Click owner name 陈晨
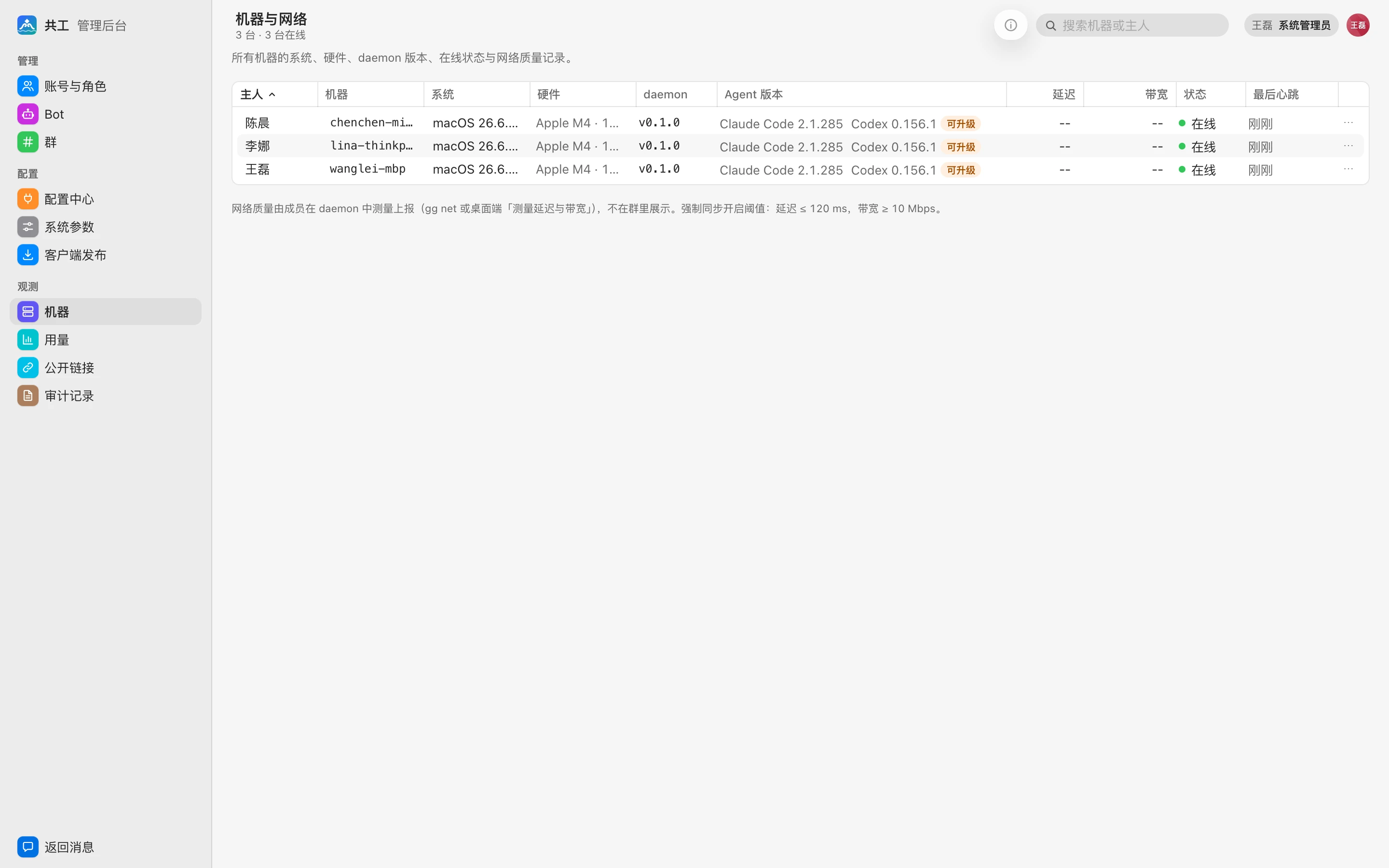The width and height of the screenshot is (1389, 868). [x=257, y=123]
